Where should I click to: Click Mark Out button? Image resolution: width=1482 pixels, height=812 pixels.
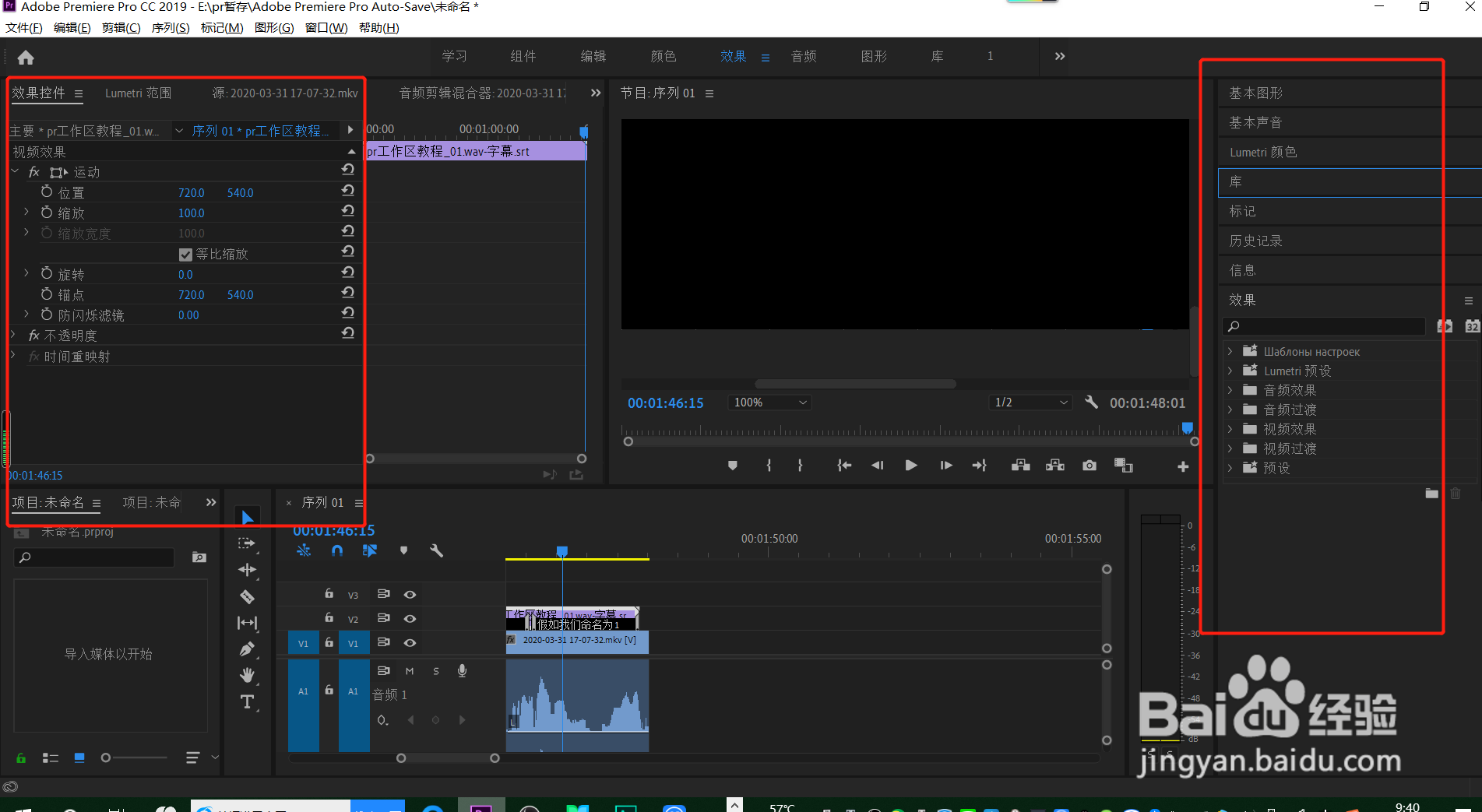pyautogui.click(x=800, y=466)
